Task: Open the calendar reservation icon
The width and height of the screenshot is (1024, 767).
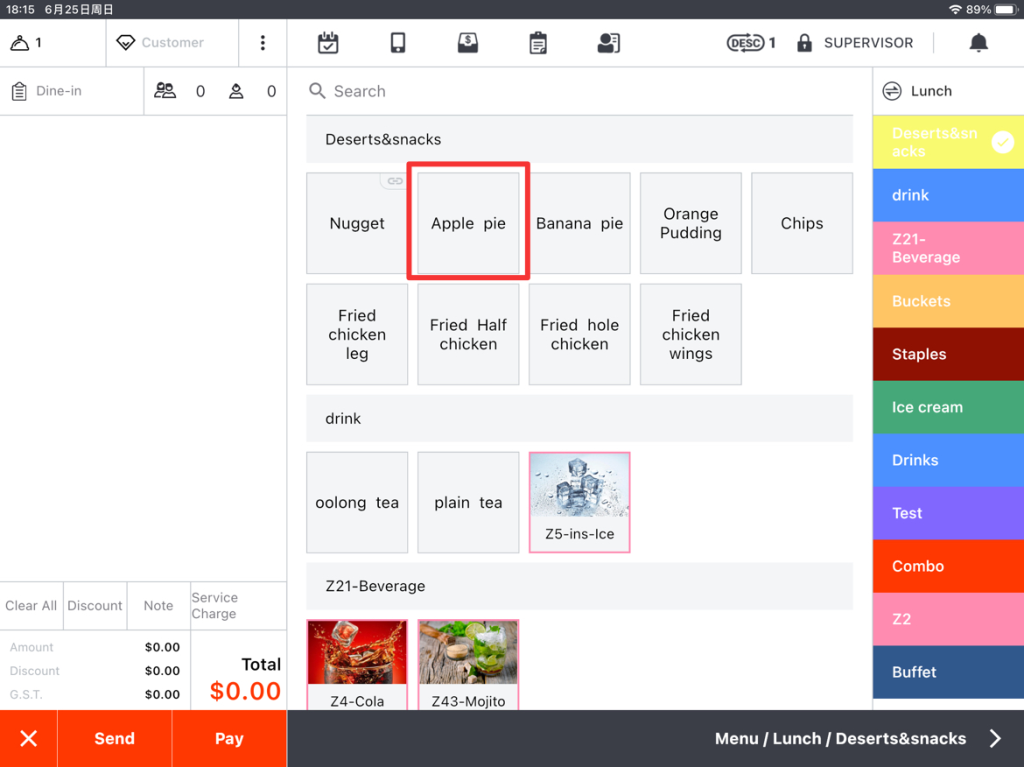Action: [x=328, y=43]
